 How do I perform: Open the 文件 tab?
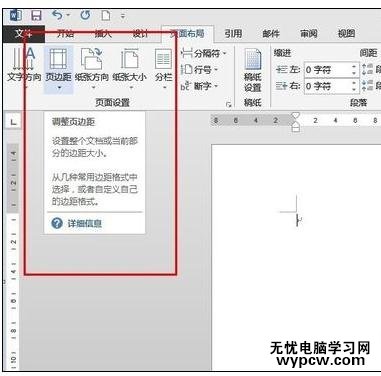pyautogui.click(x=24, y=34)
